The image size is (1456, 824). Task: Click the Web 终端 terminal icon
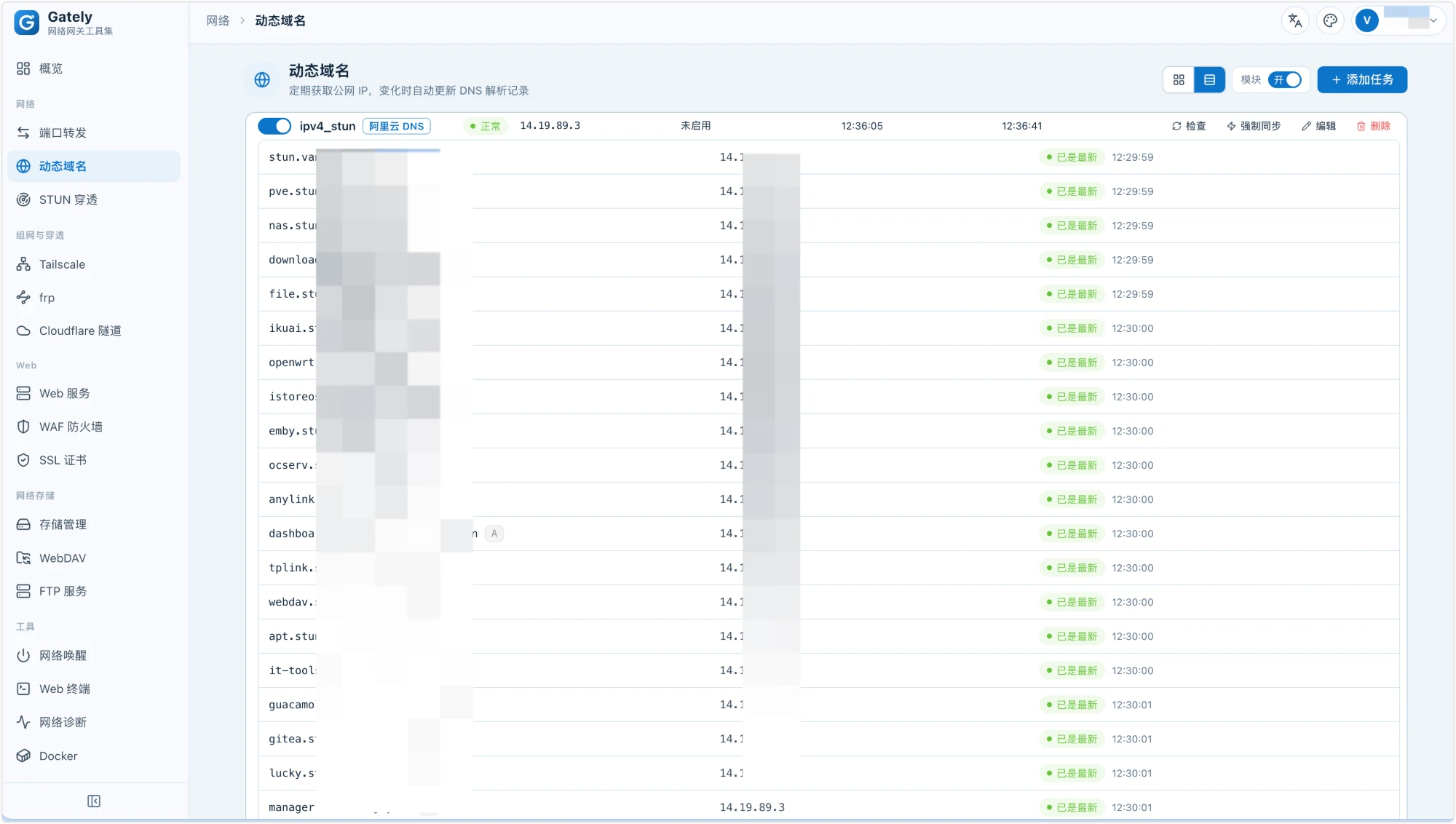pos(23,689)
